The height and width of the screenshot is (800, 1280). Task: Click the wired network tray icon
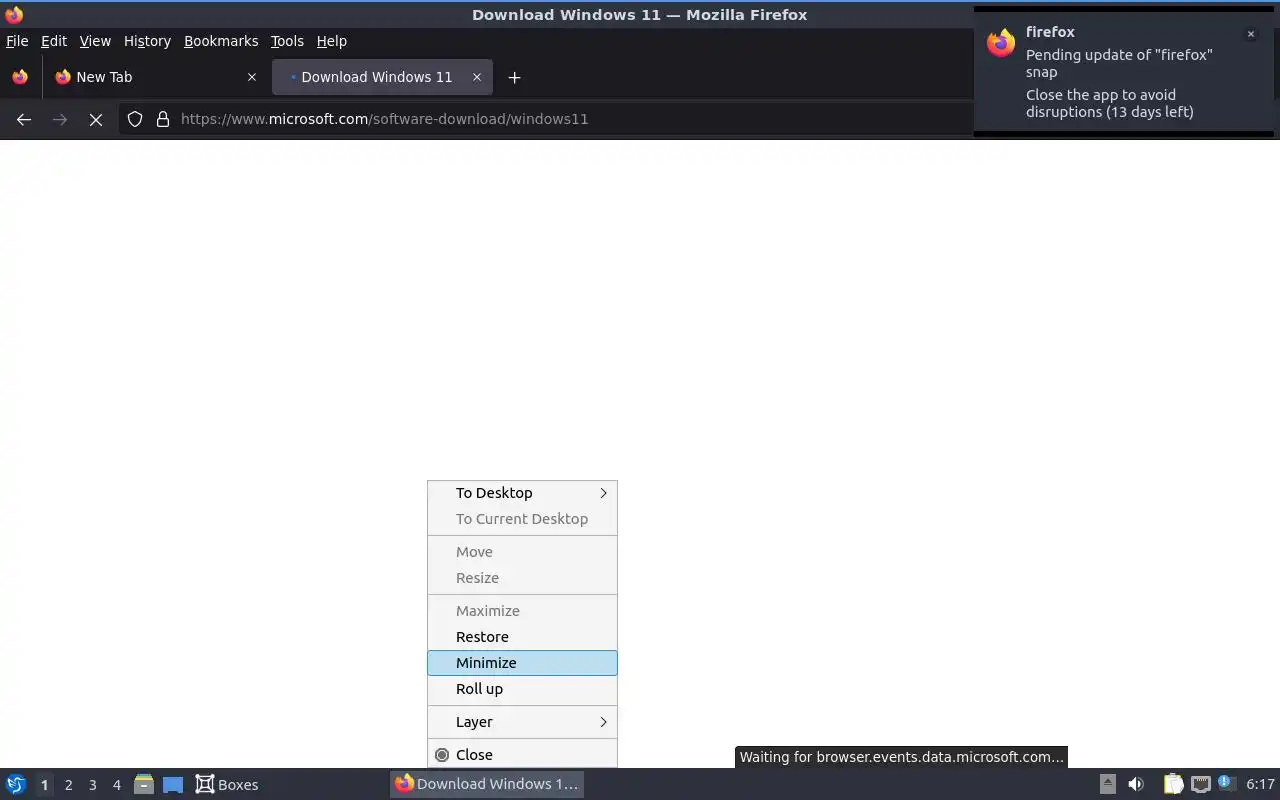coord(1201,784)
